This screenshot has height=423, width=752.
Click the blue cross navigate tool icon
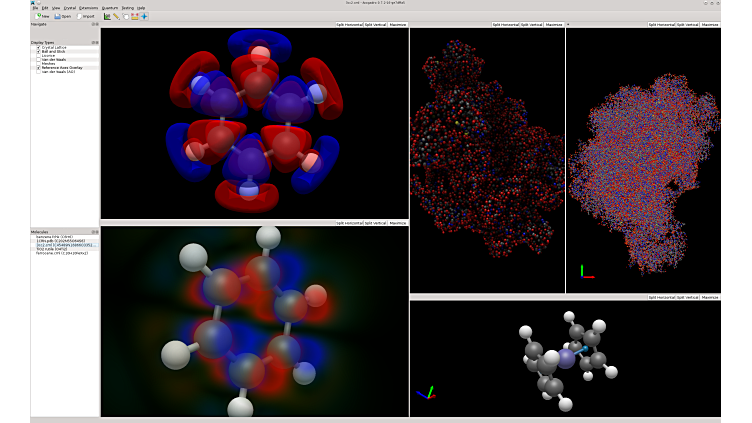click(x=144, y=16)
